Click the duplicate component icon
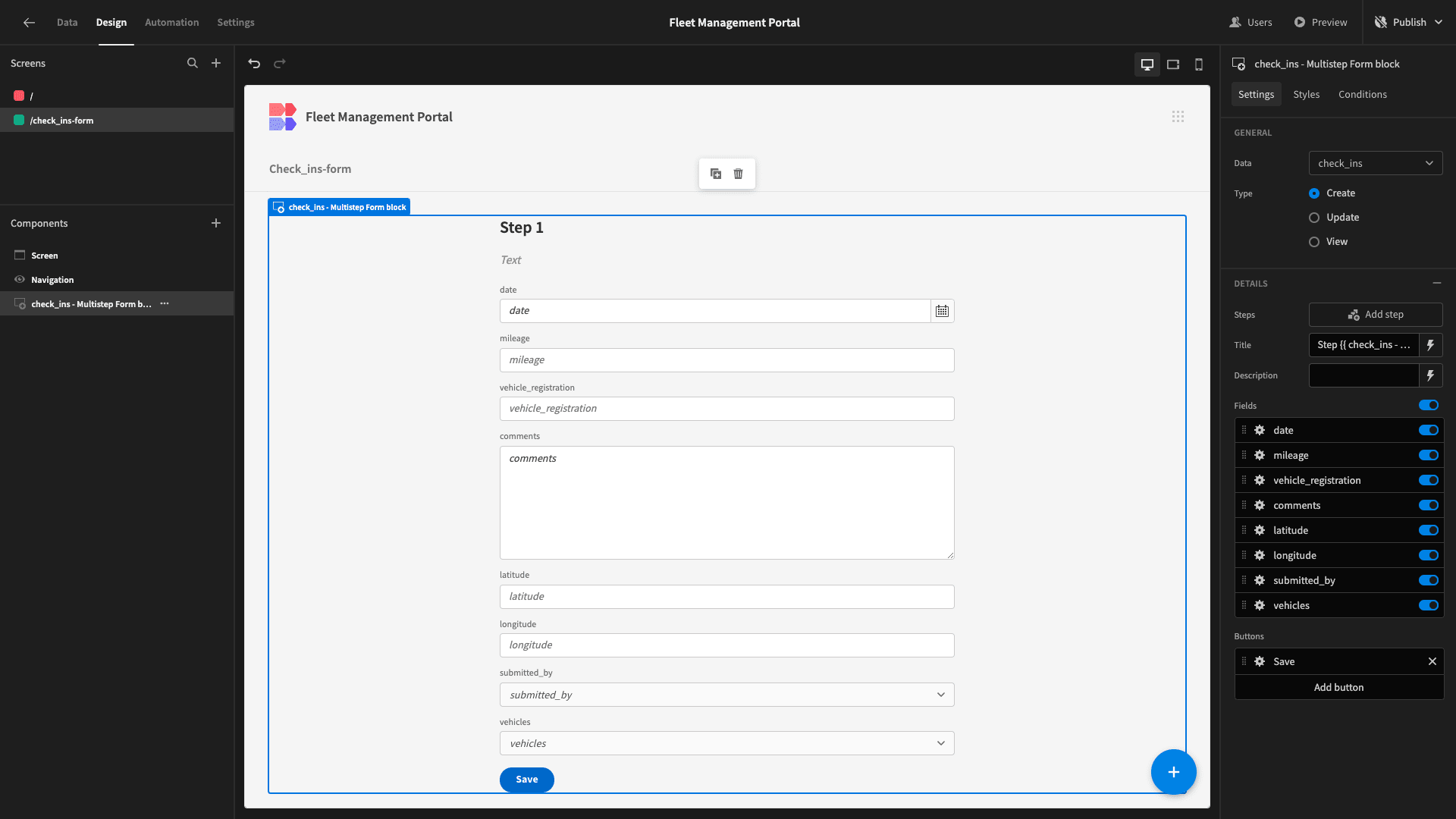Screen dimensions: 1456x819 point(716,174)
